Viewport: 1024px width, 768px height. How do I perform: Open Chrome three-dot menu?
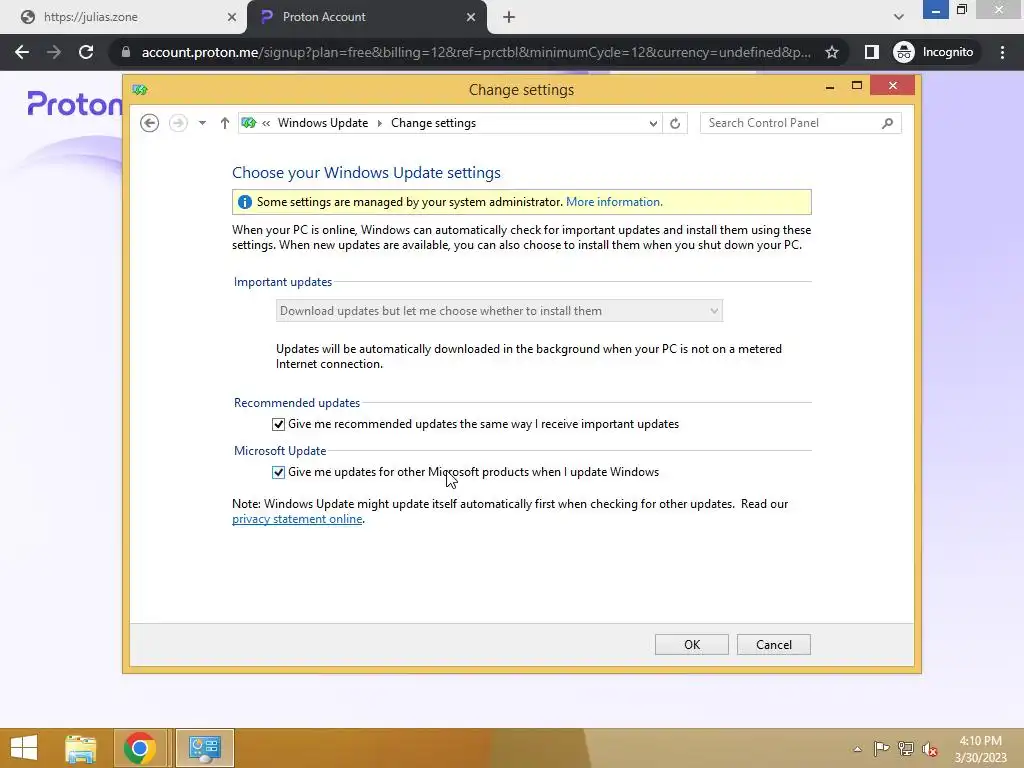[x=1002, y=52]
